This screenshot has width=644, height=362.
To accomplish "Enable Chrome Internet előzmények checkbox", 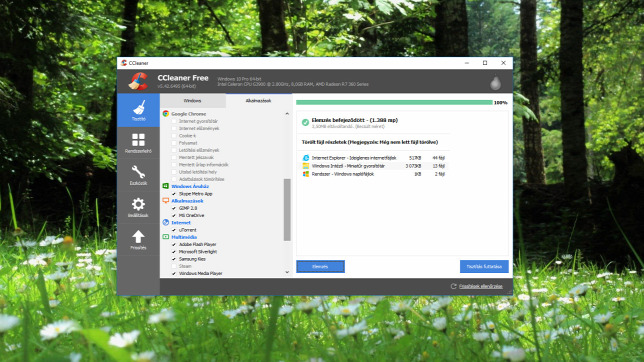I will coord(174,129).
